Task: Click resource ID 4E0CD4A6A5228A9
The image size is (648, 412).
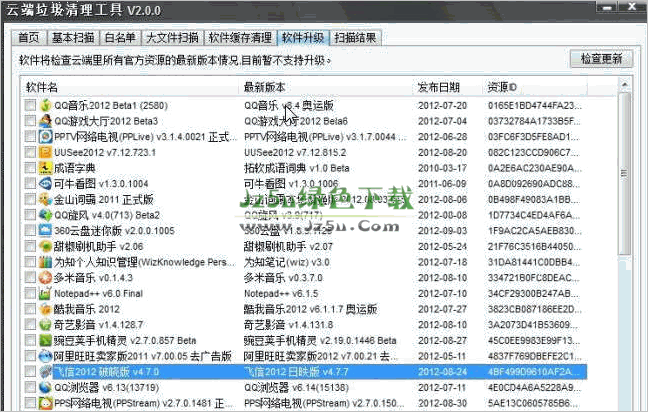Action: pyautogui.click(x=534, y=388)
